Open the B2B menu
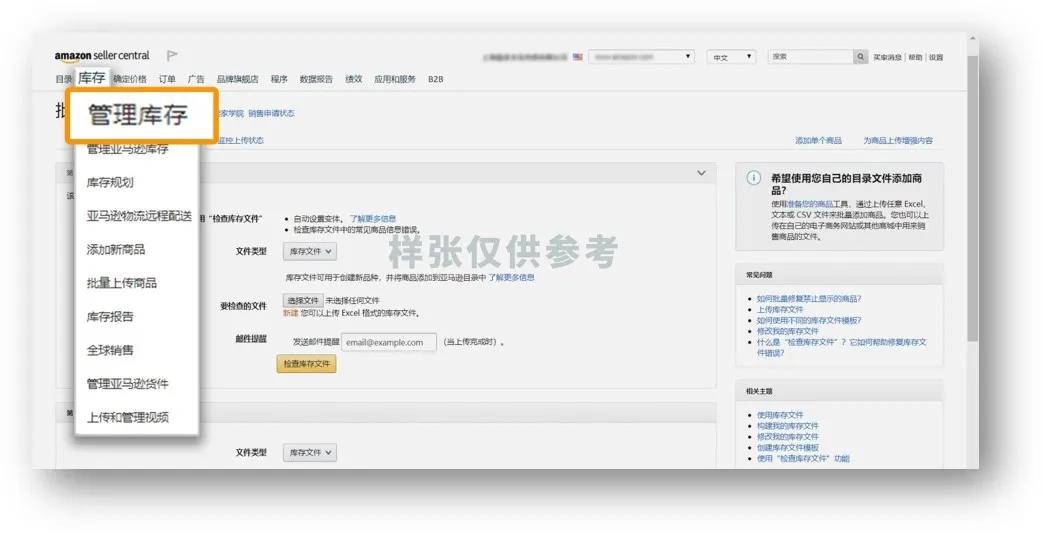Viewport: 1044px width, 534px height. (x=435, y=79)
